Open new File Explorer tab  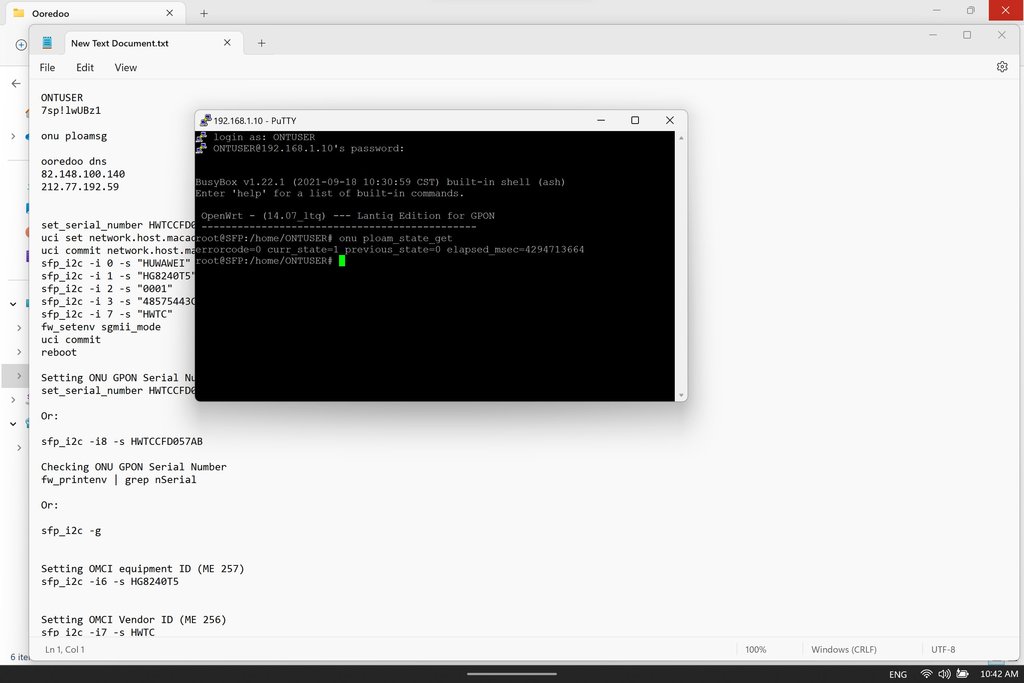click(204, 13)
